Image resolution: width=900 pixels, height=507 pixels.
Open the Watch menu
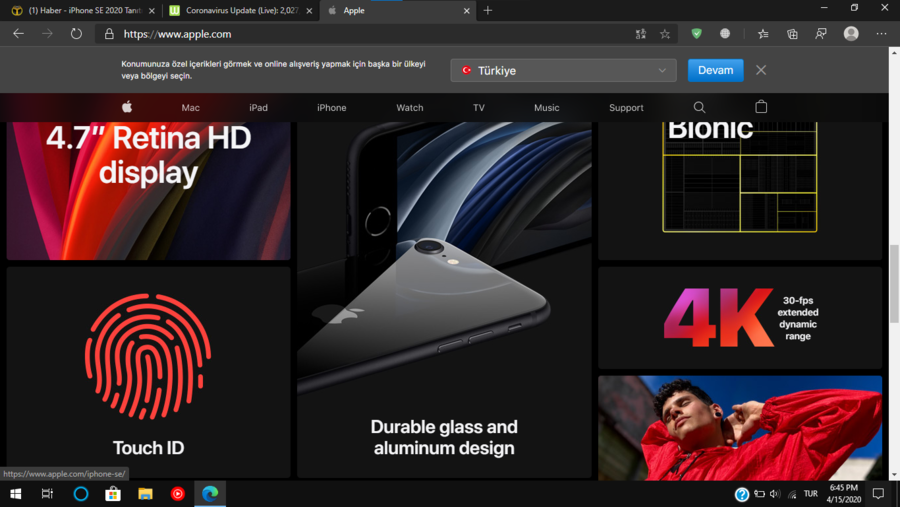tap(410, 107)
